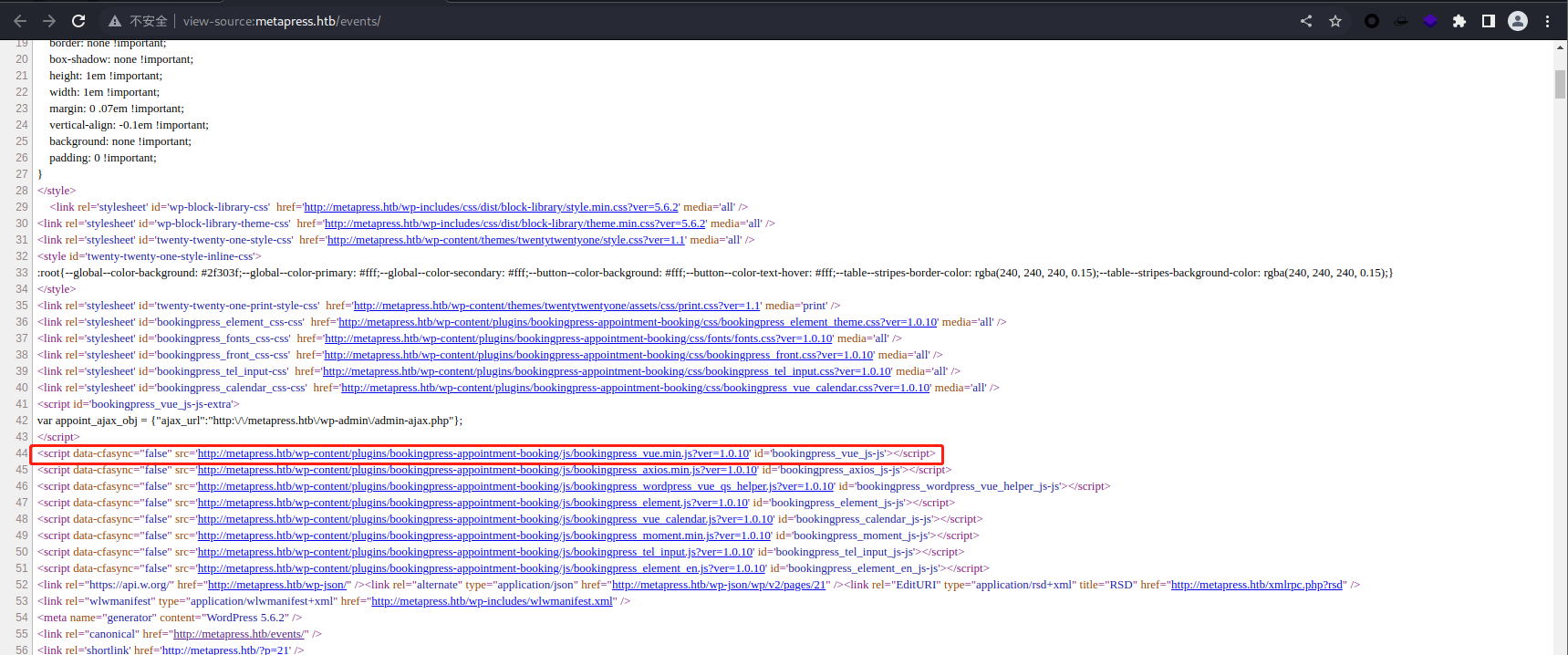Bookmark this page with the star
The height and width of the screenshot is (655, 1568).
coord(1335,21)
